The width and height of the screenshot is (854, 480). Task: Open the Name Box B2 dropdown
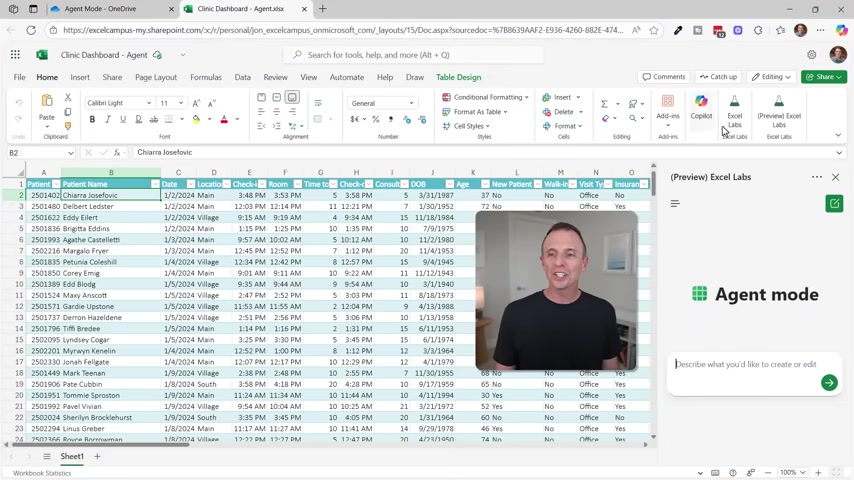coord(71,153)
